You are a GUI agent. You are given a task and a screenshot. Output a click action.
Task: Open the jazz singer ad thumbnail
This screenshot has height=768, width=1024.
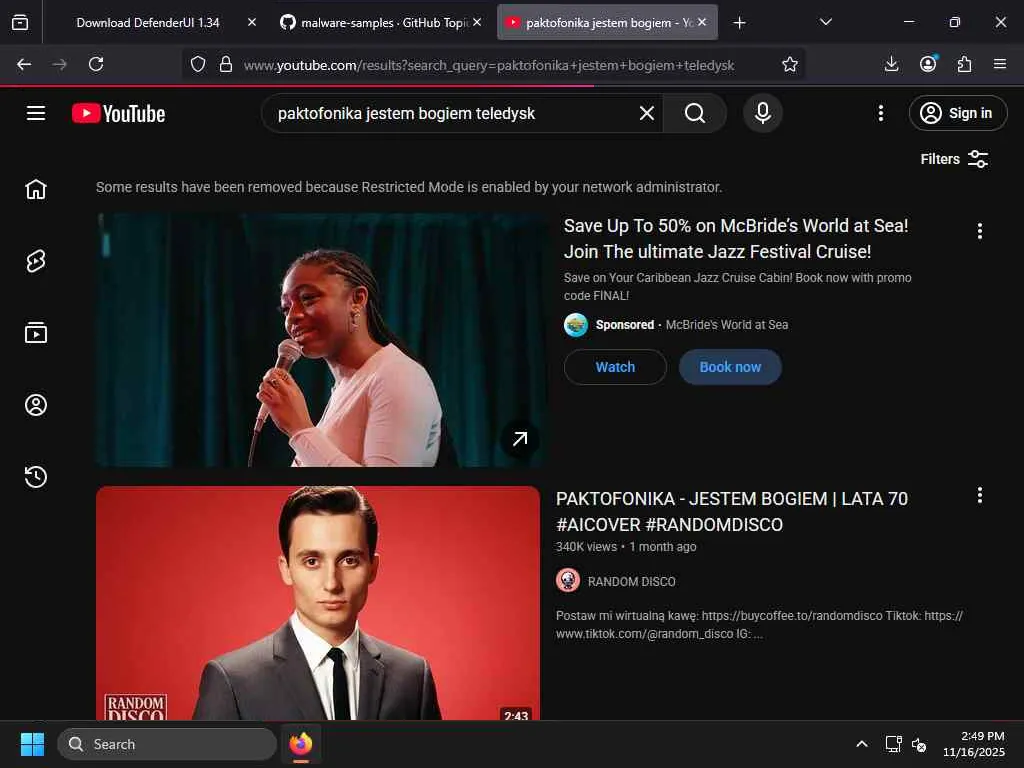322,340
